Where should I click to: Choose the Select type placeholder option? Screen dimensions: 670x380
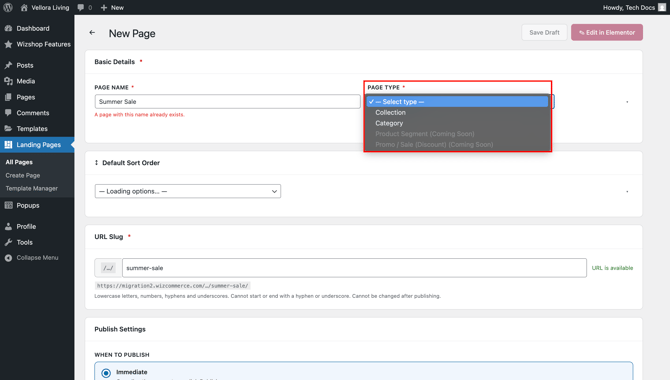pos(457,102)
